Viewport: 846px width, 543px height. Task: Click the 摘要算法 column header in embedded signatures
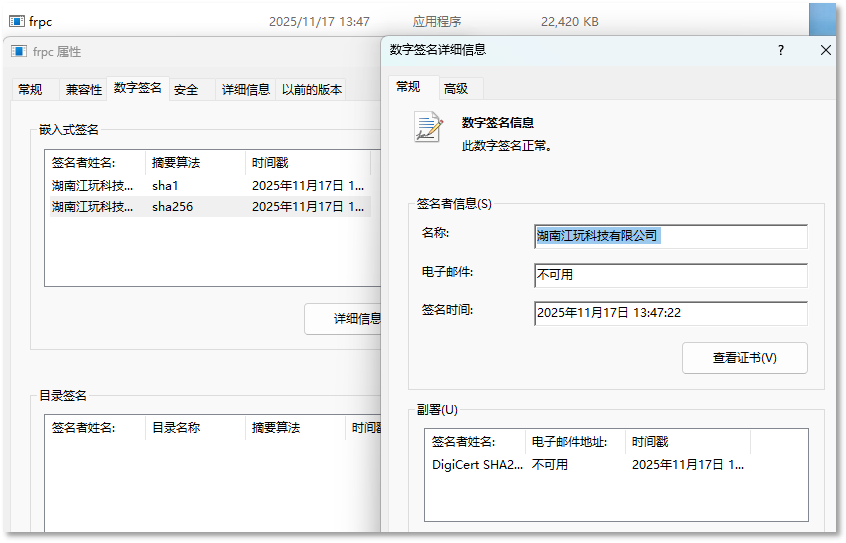point(195,162)
